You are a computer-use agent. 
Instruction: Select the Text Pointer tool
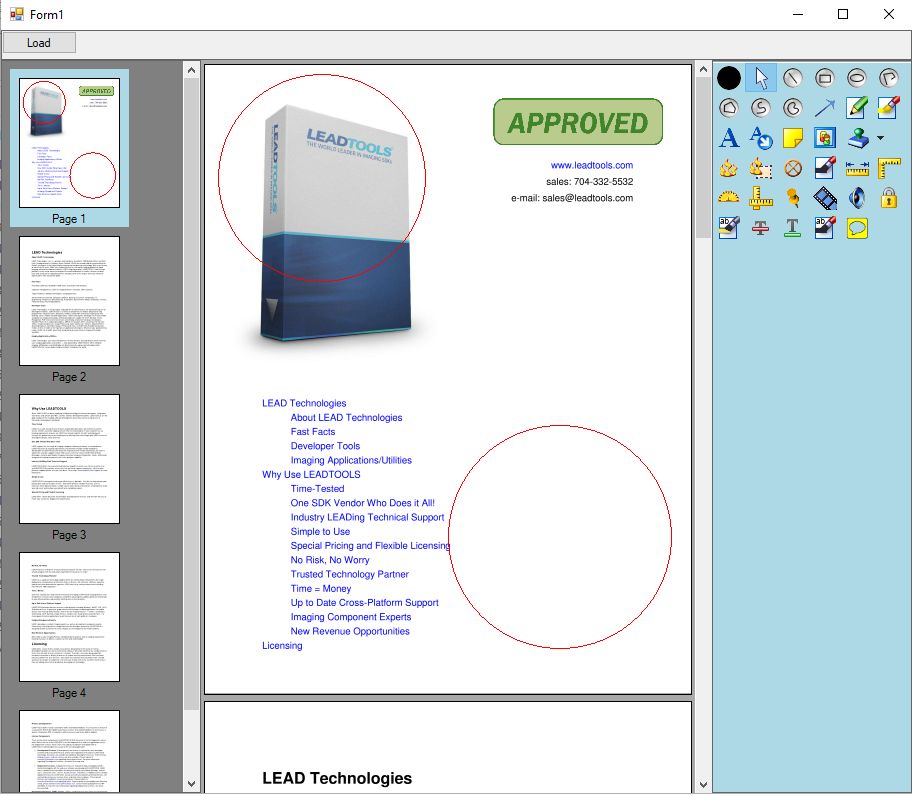pos(761,138)
